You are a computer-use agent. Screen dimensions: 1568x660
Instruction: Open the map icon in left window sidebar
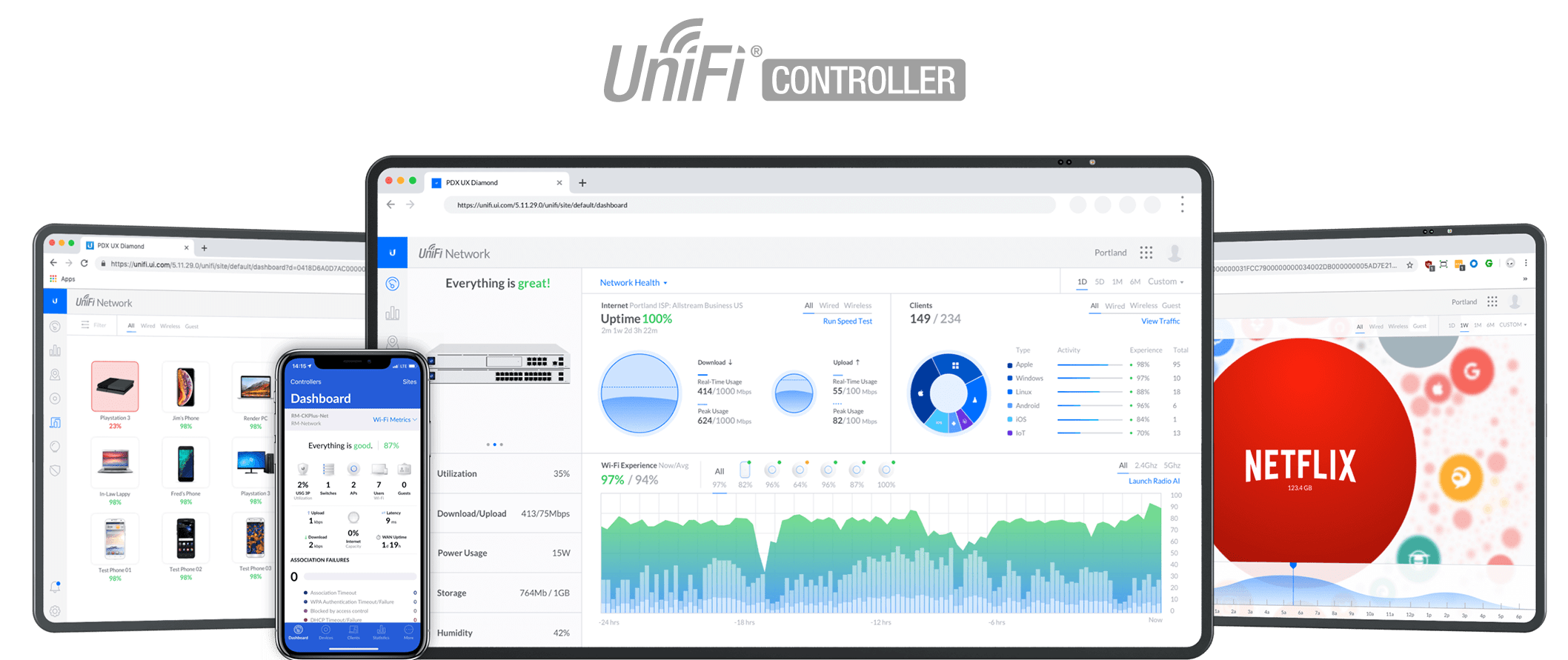coord(55,375)
